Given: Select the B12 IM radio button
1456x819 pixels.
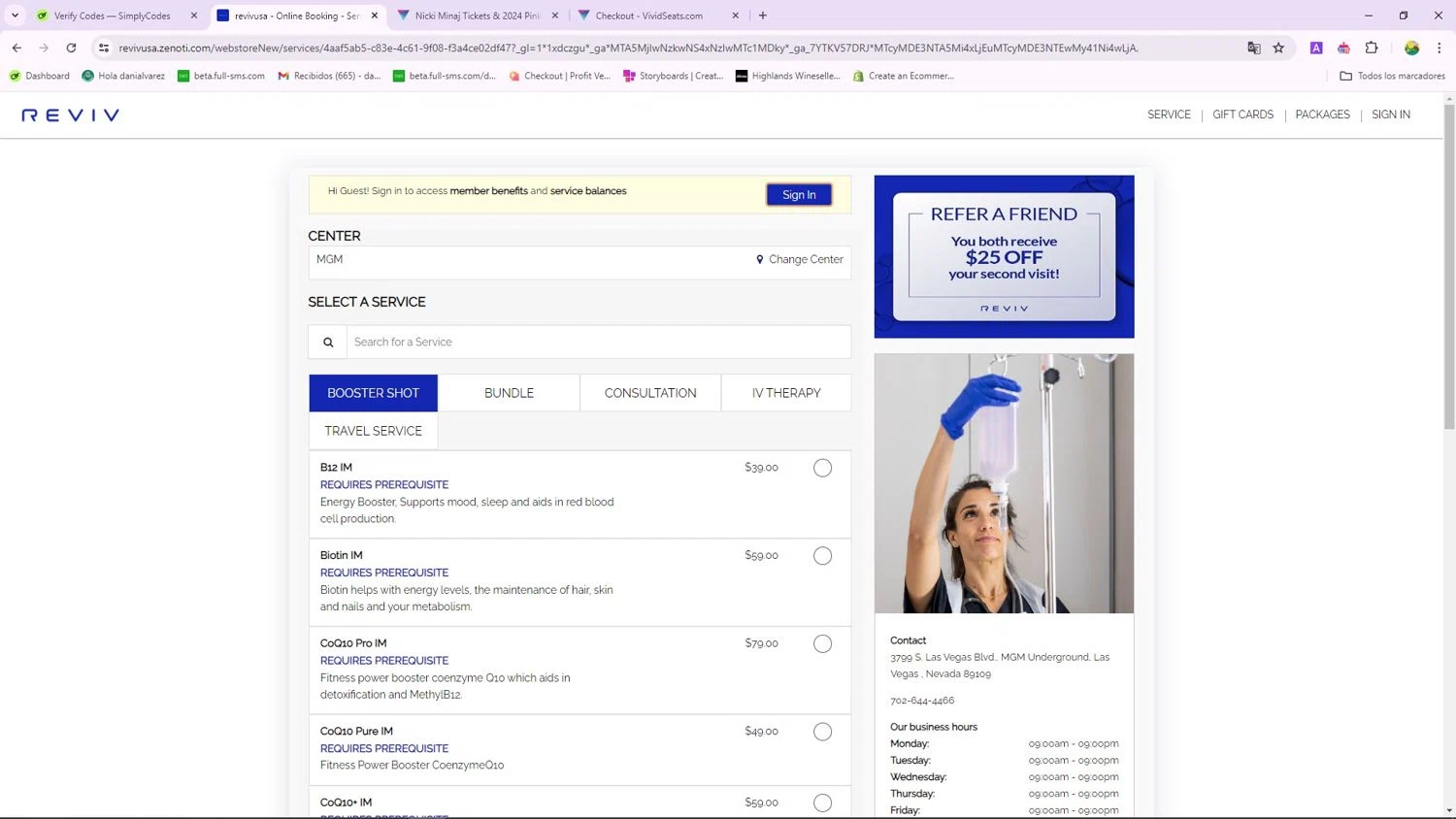Looking at the screenshot, I should point(822,468).
